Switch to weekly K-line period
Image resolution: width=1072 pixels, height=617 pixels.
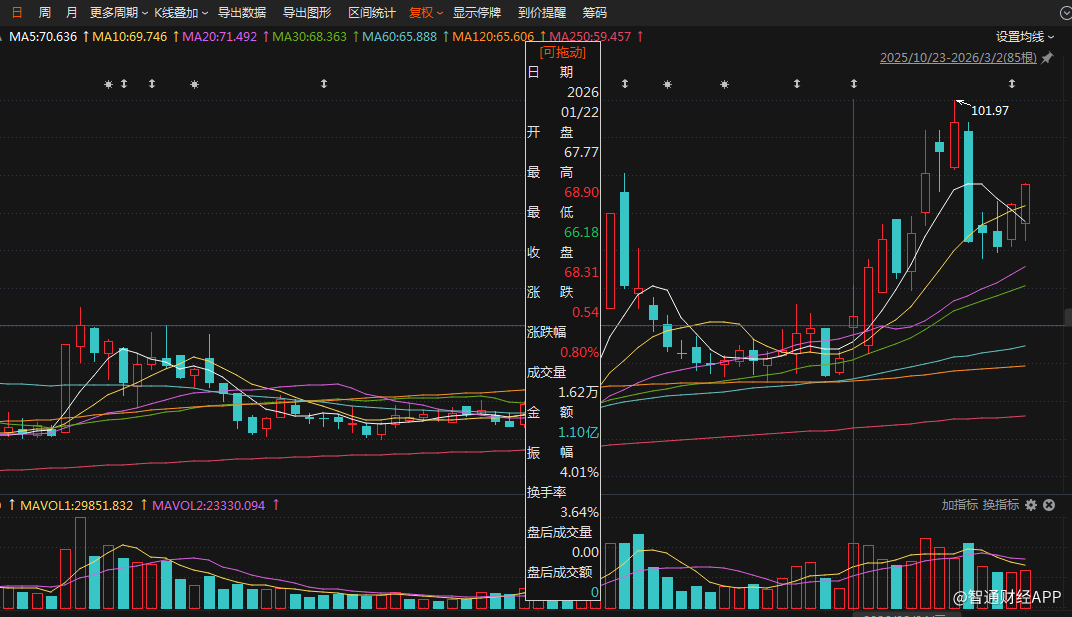pos(44,13)
